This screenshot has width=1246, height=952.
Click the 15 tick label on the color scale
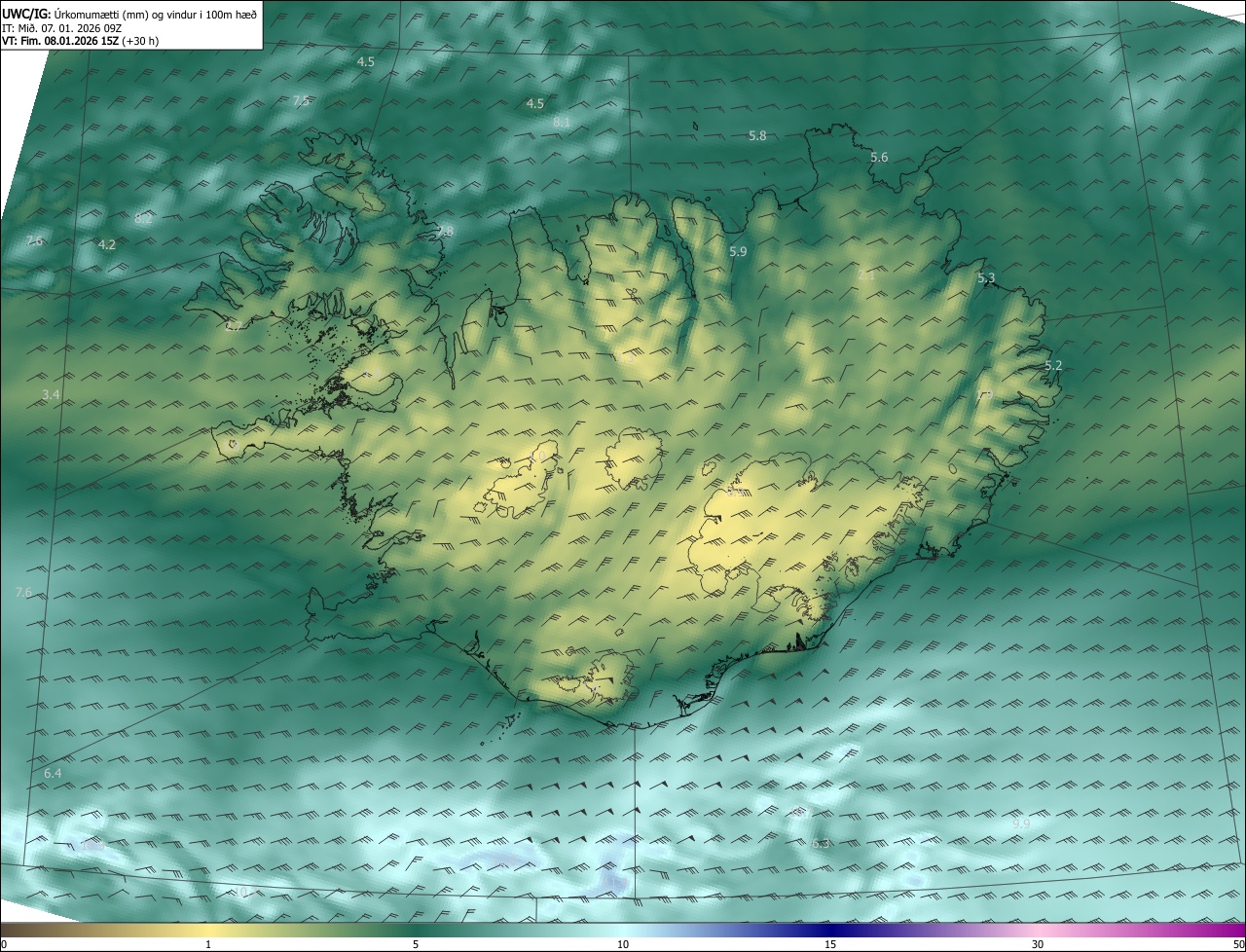click(830, 944)
